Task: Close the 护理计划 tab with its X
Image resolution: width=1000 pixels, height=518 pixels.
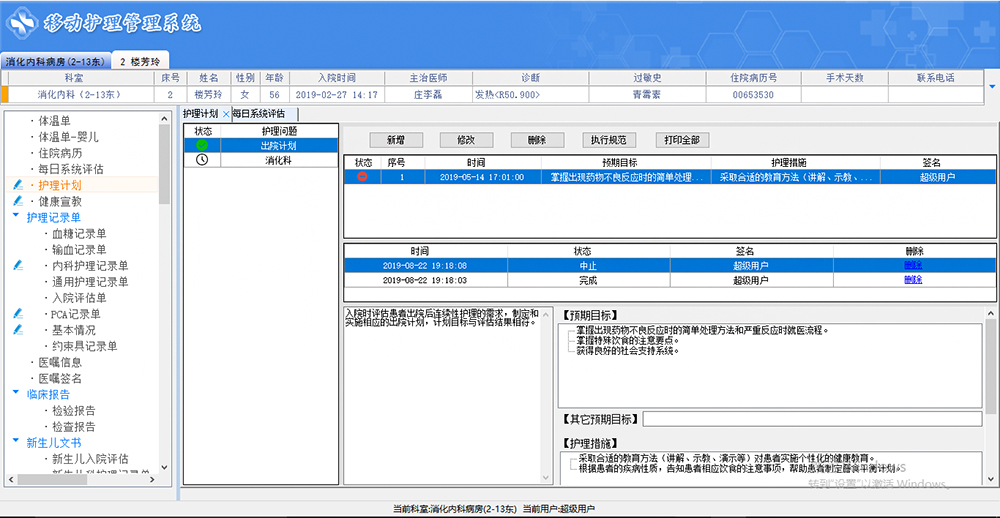Action: pos(226,114)
